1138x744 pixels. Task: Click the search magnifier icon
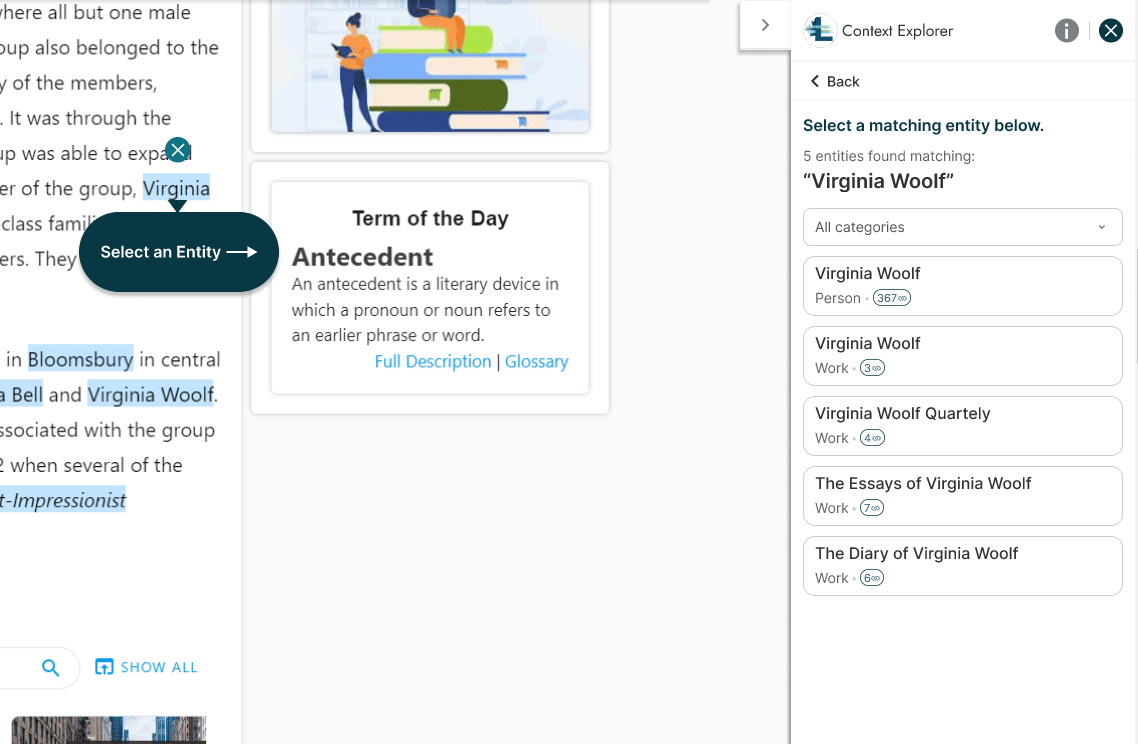coord(50,668)
